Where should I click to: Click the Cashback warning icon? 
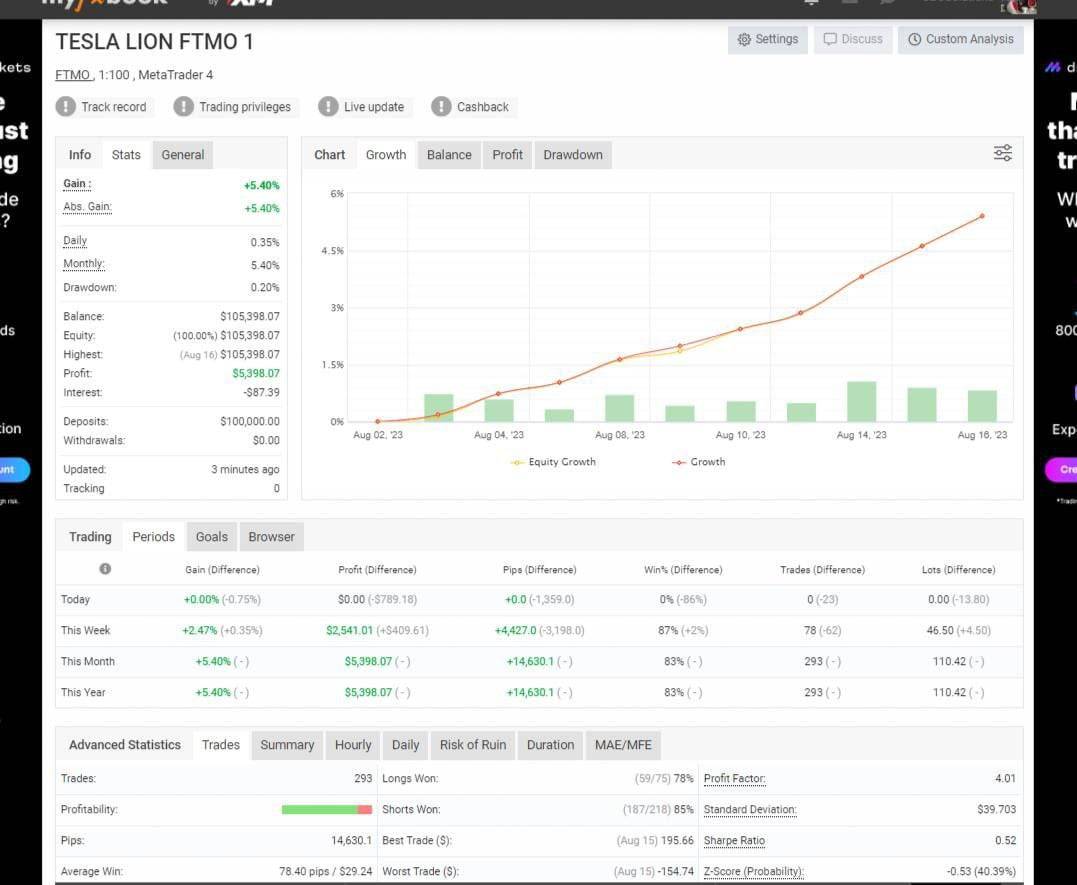click(441, 107)
